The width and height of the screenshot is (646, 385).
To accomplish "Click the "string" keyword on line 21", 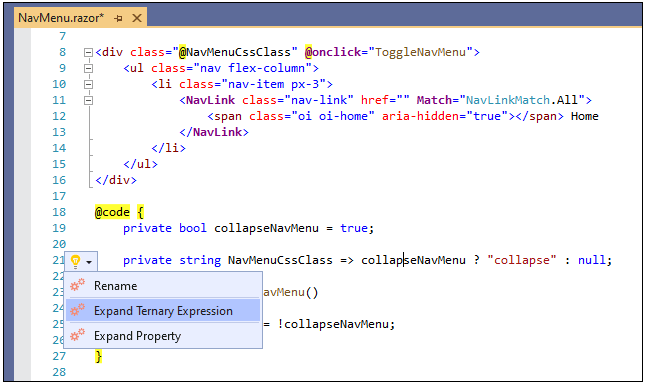I will point(200,260).
